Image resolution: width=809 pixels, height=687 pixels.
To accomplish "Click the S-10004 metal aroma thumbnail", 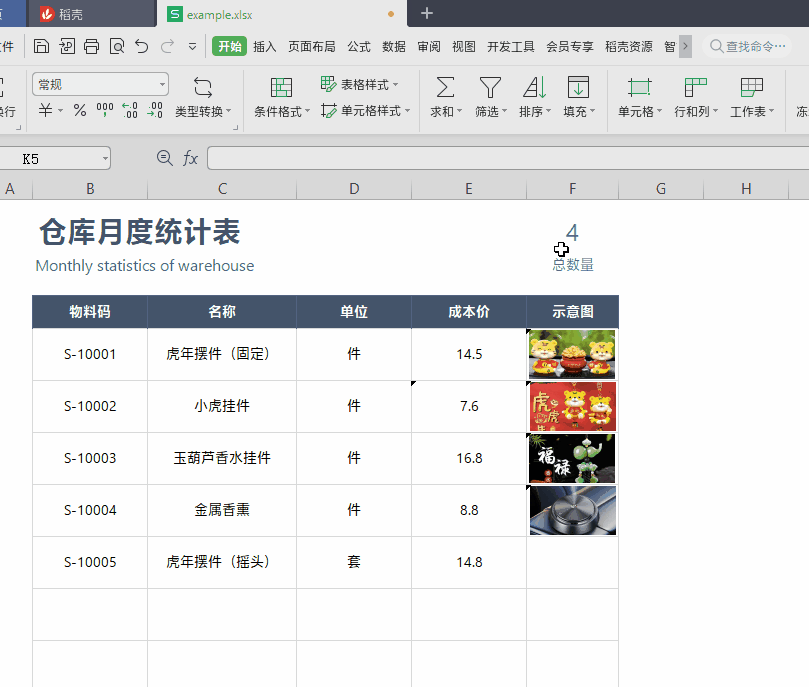I will (573, 511).
